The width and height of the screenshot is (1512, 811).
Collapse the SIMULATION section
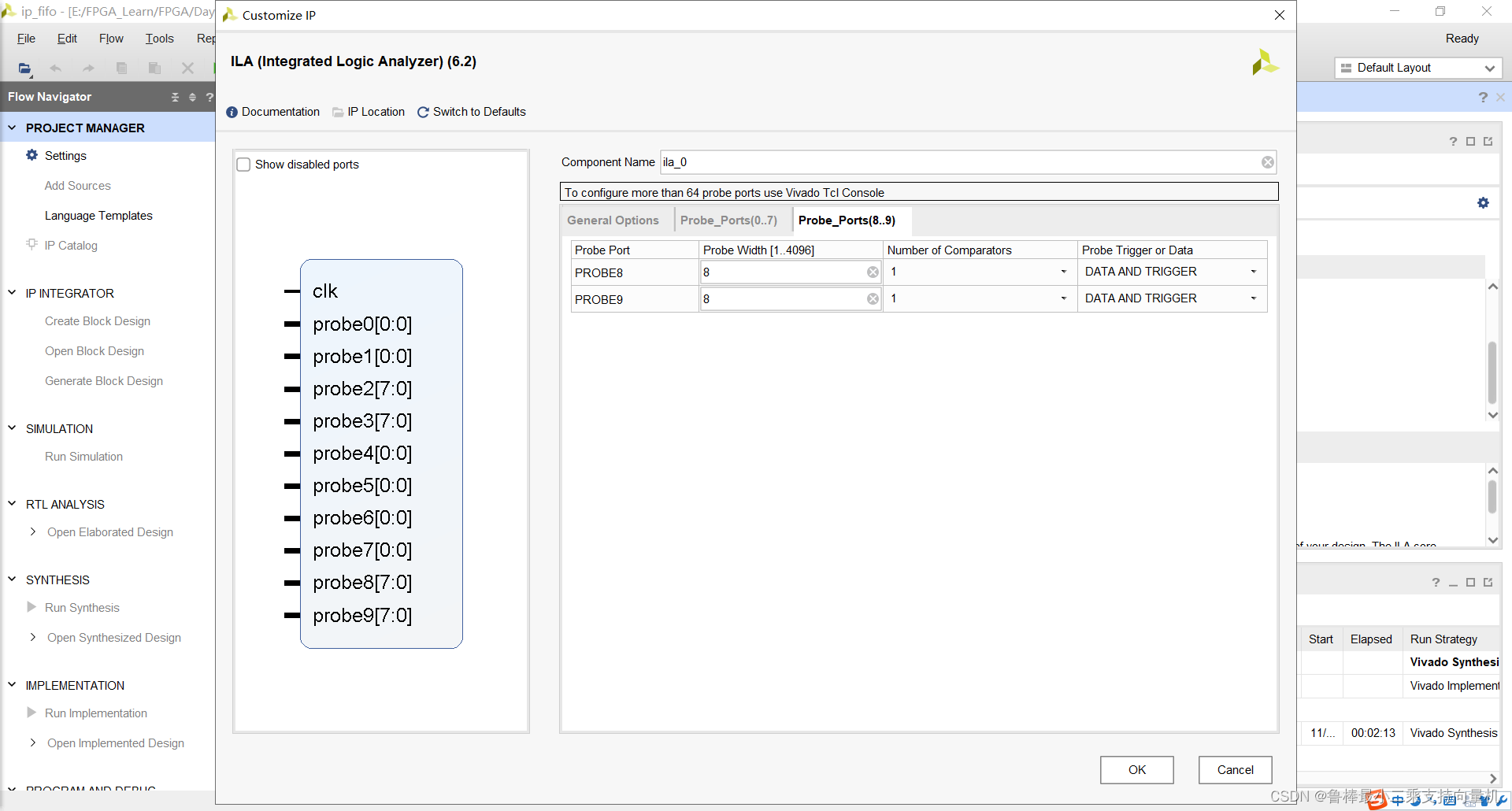point(12,428)
